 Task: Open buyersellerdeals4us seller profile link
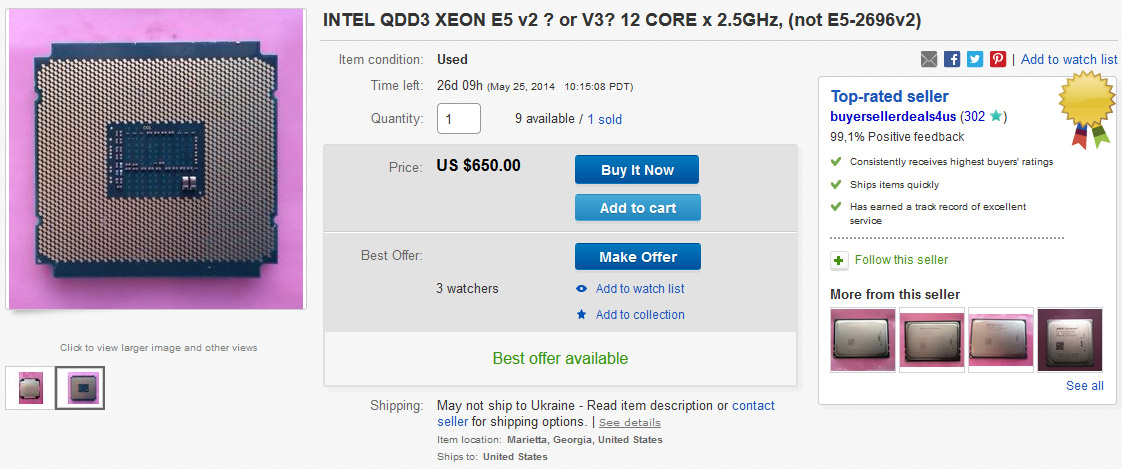click(893, 117)
